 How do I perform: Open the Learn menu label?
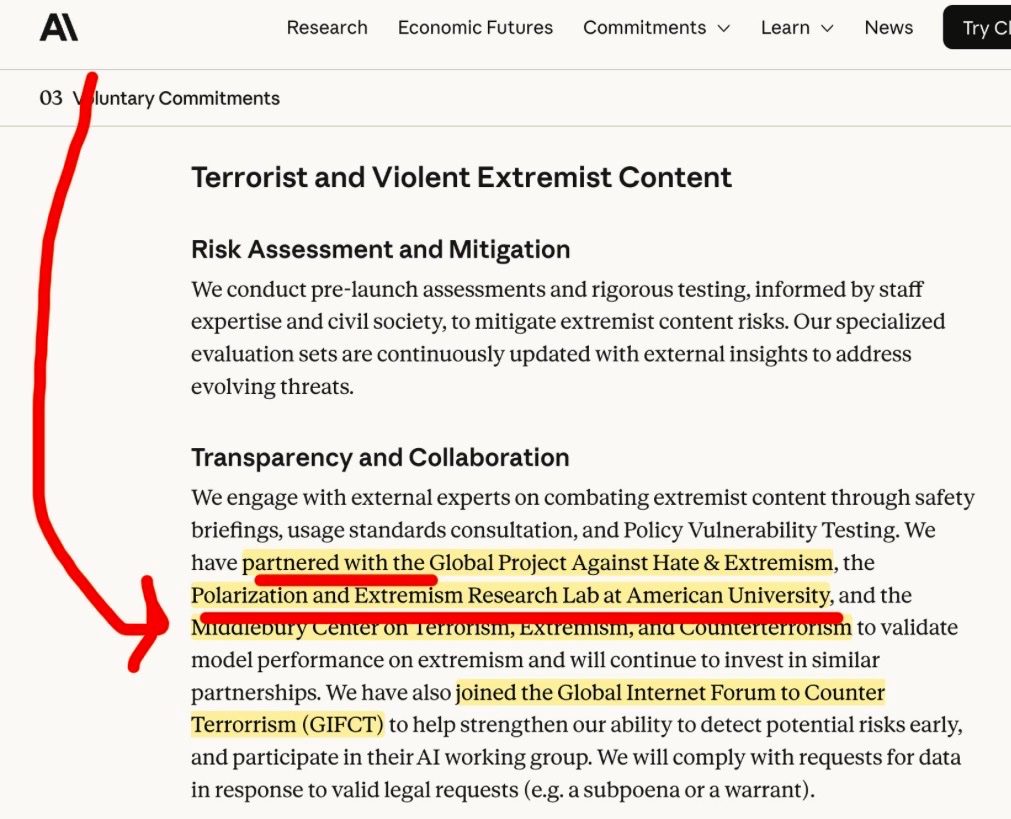785,28
